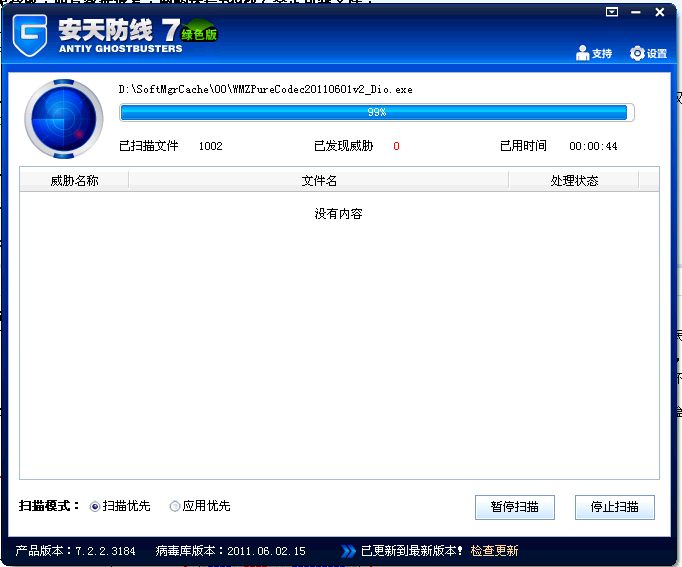Click the 已用时间 label
Screen dimensions: 682x567
pos(523,146)
